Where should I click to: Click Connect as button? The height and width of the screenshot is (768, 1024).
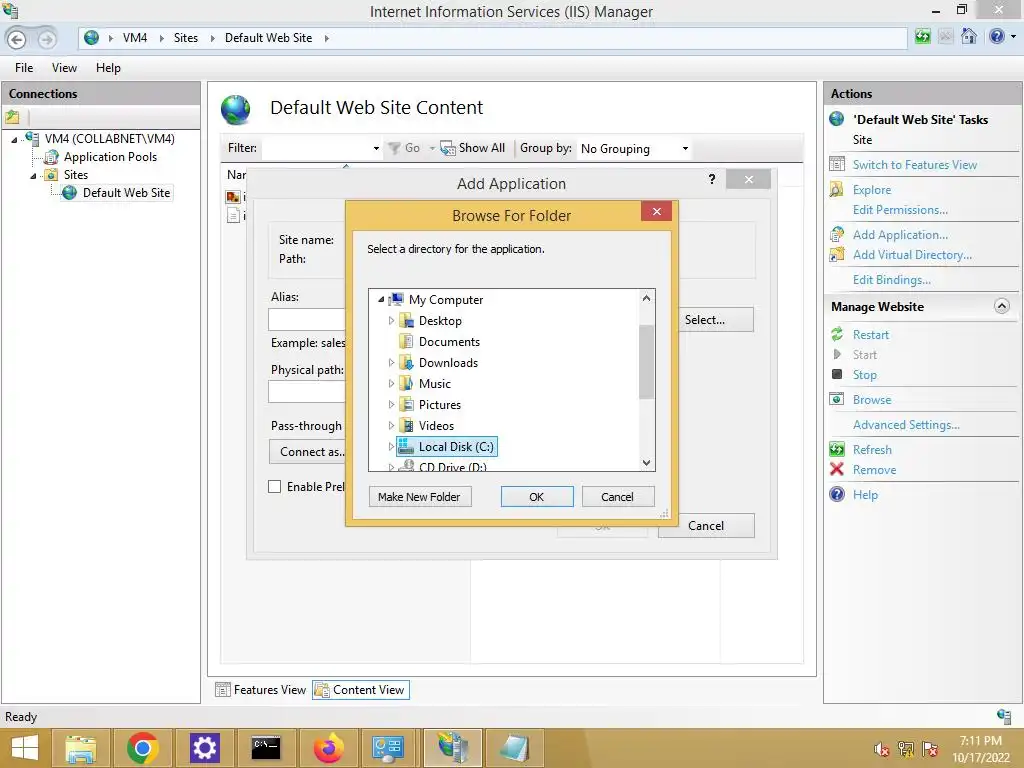point(308,451)
